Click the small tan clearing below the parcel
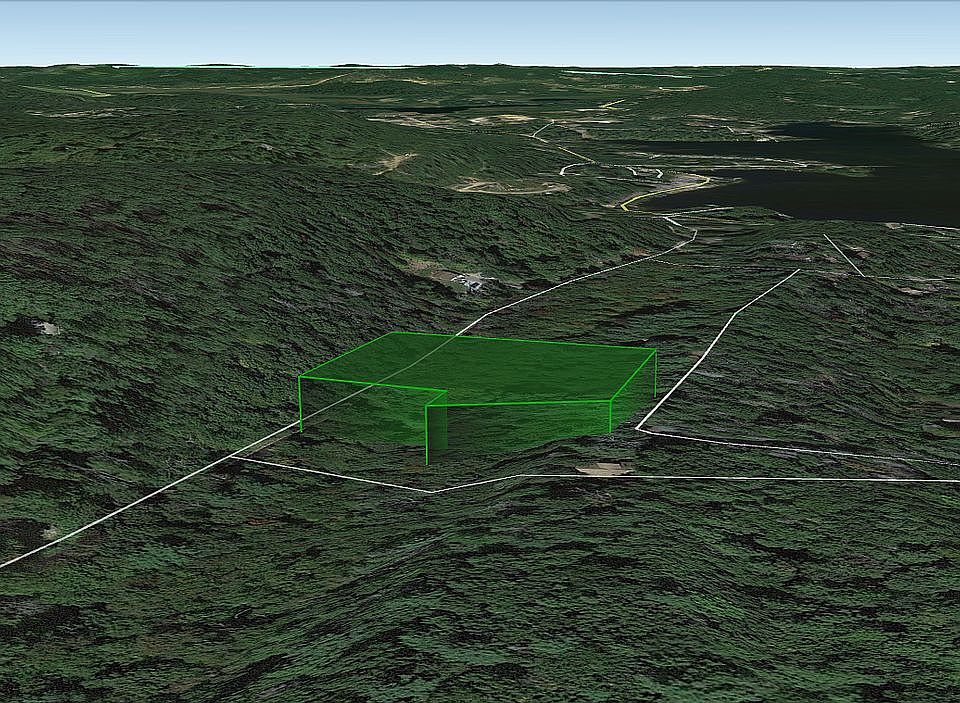Screen dimensions: 960x703 click(604, 469)
